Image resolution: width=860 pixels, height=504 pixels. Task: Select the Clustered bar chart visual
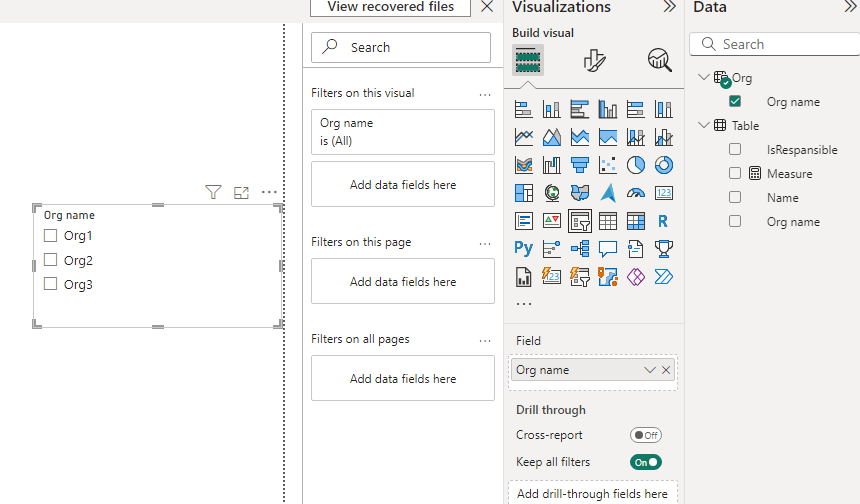point(580,109)
